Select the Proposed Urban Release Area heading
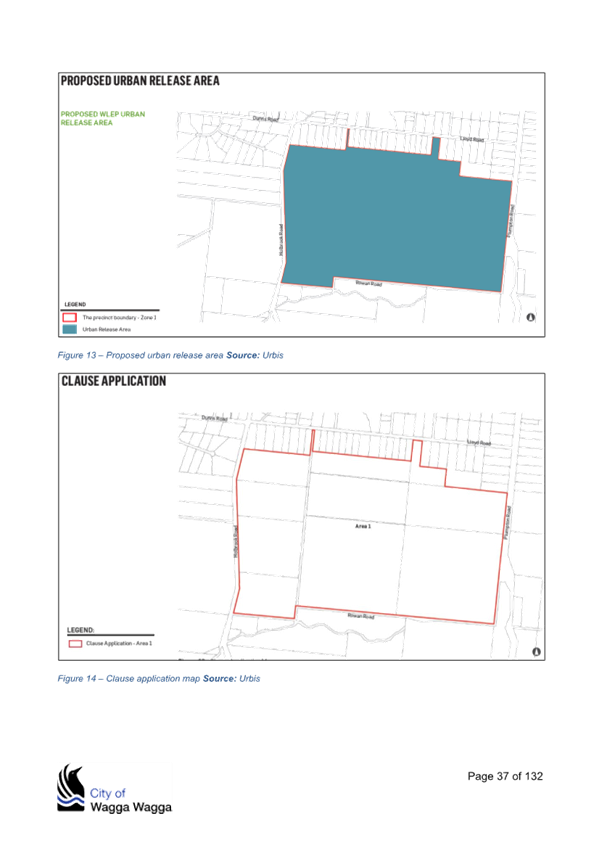The image size is (599, 848). pos(140,81)
